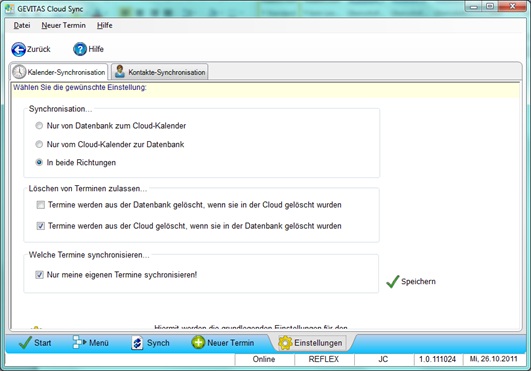
Task: Go to Start label in bottom bar
Action: [x=43, y=343]
